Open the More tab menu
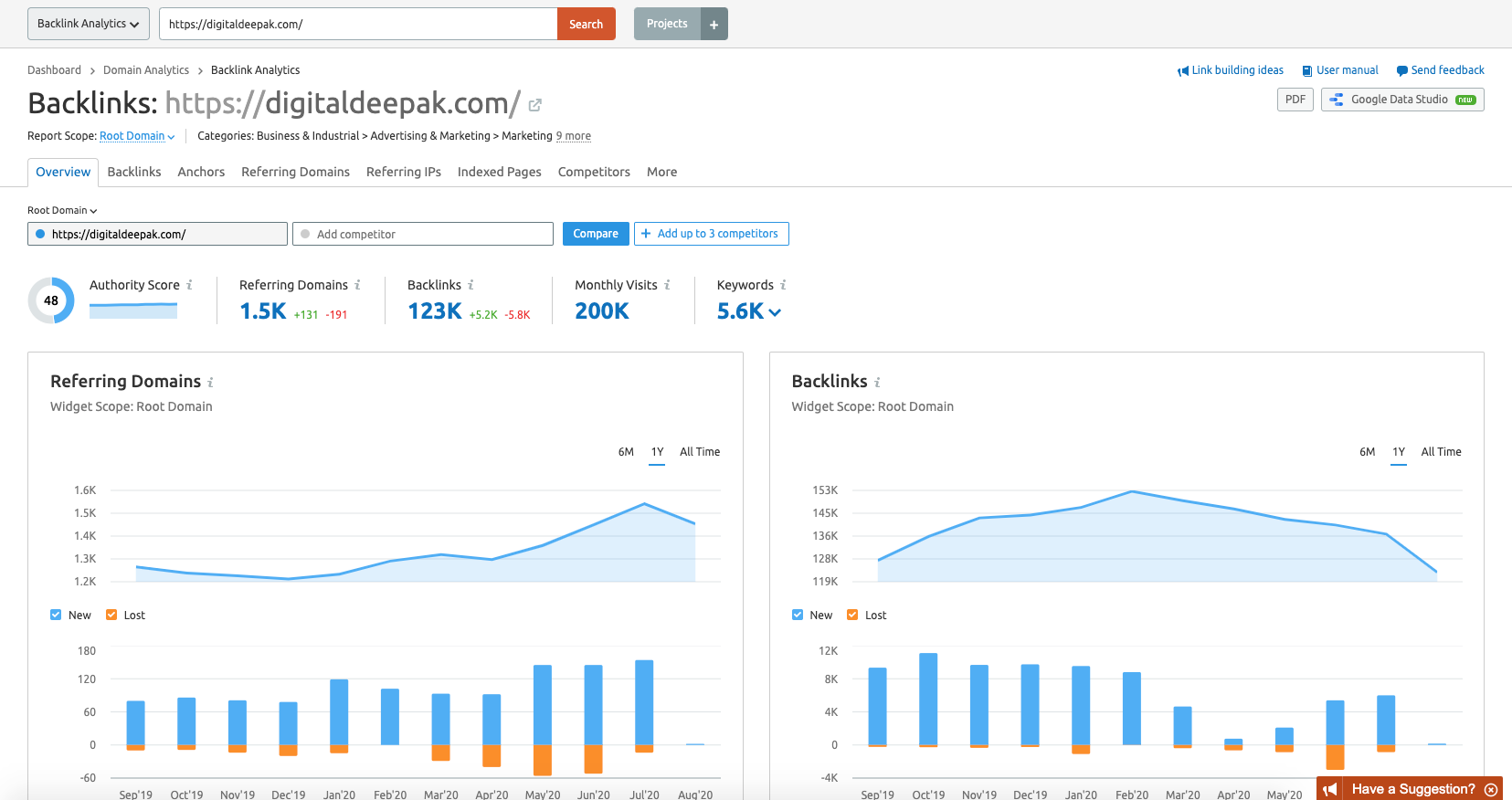 point(662,172)
